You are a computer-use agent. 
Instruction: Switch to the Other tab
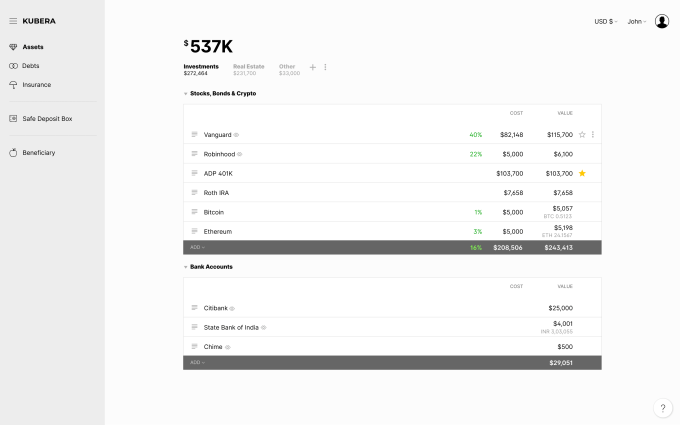pyautogui.click(x=289, y=69)
